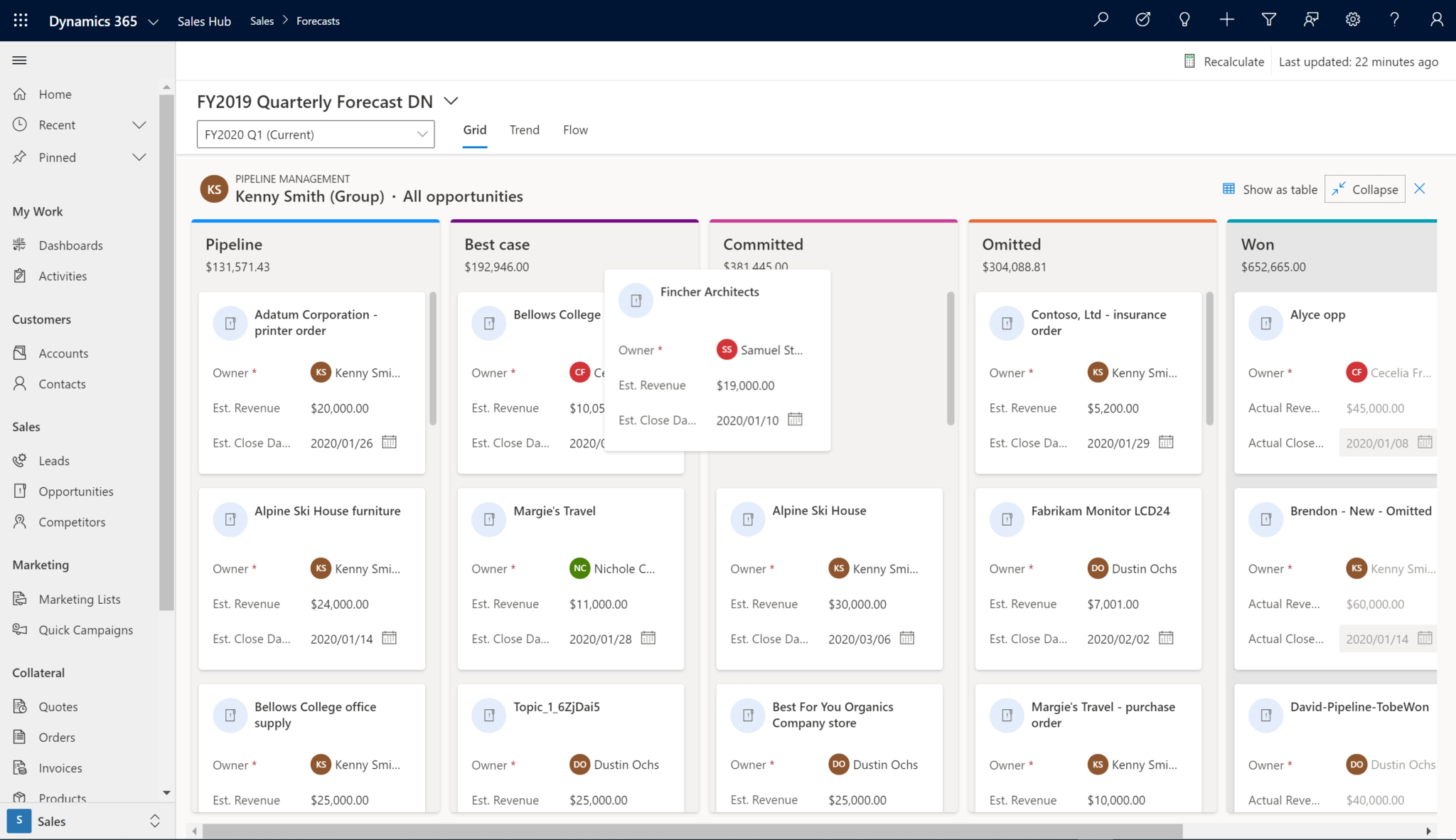
Task: Select Leads in the Sales sidebar
Action: coord(53,460)
